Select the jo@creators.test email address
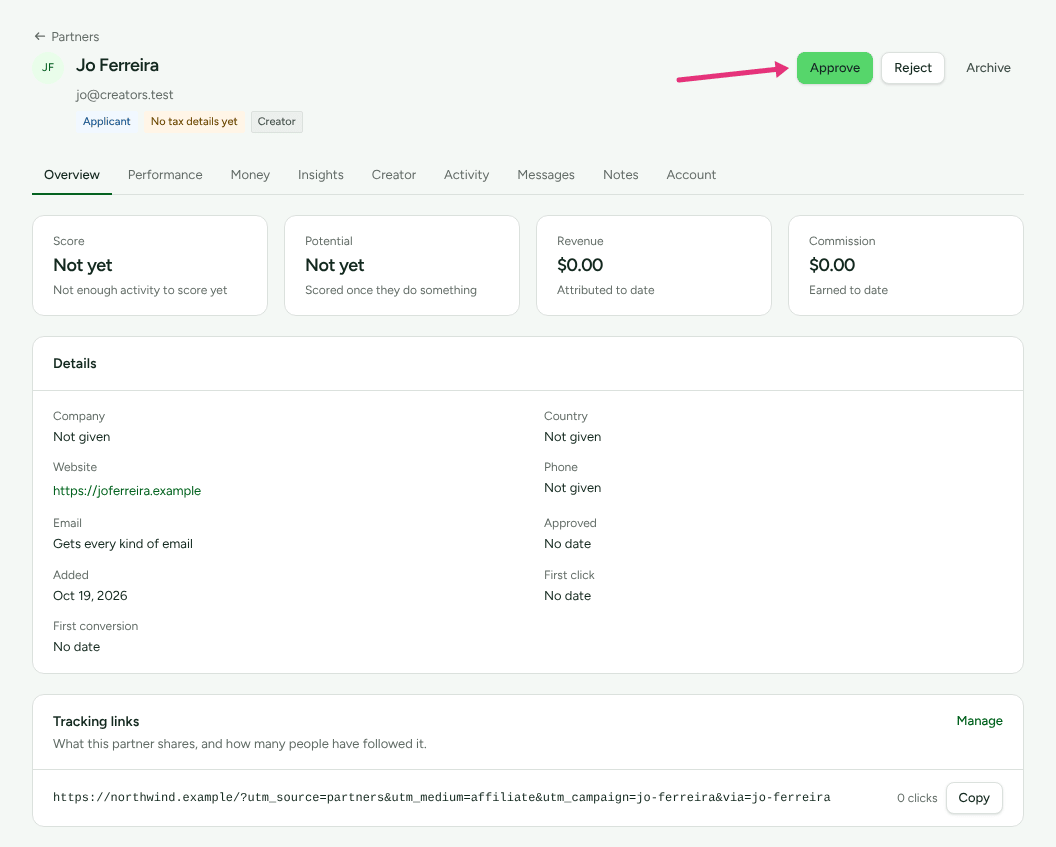Screen dimensions: 1056x847 [x=125, y=95]
